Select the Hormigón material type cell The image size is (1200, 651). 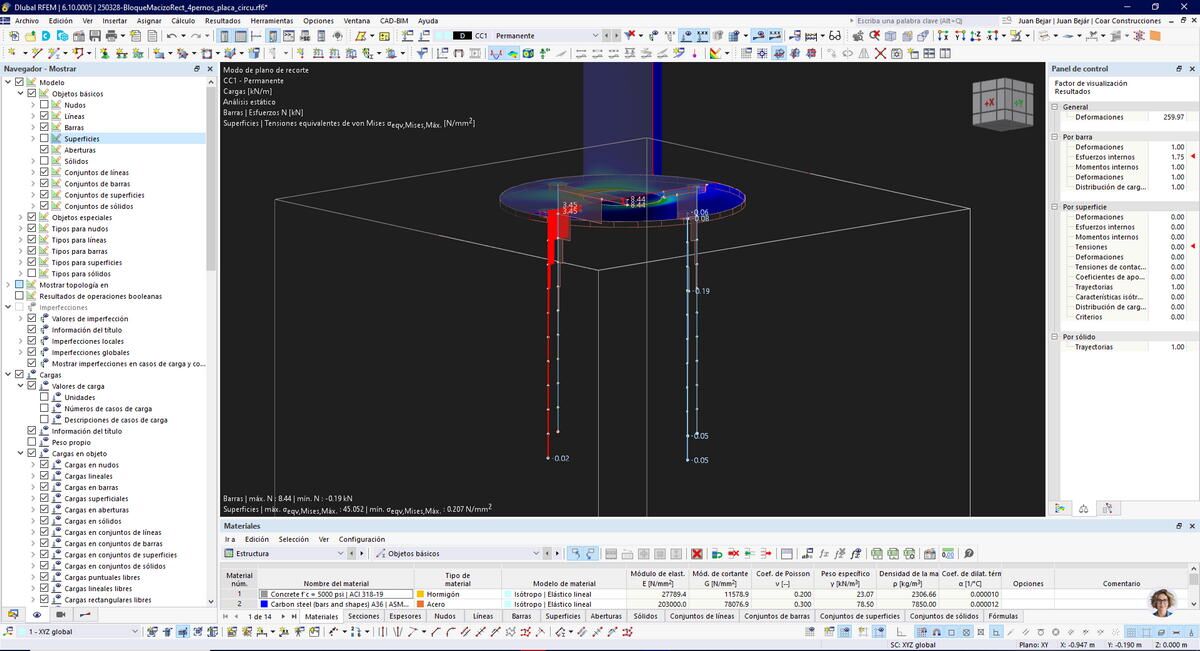[x=457, y=594]
